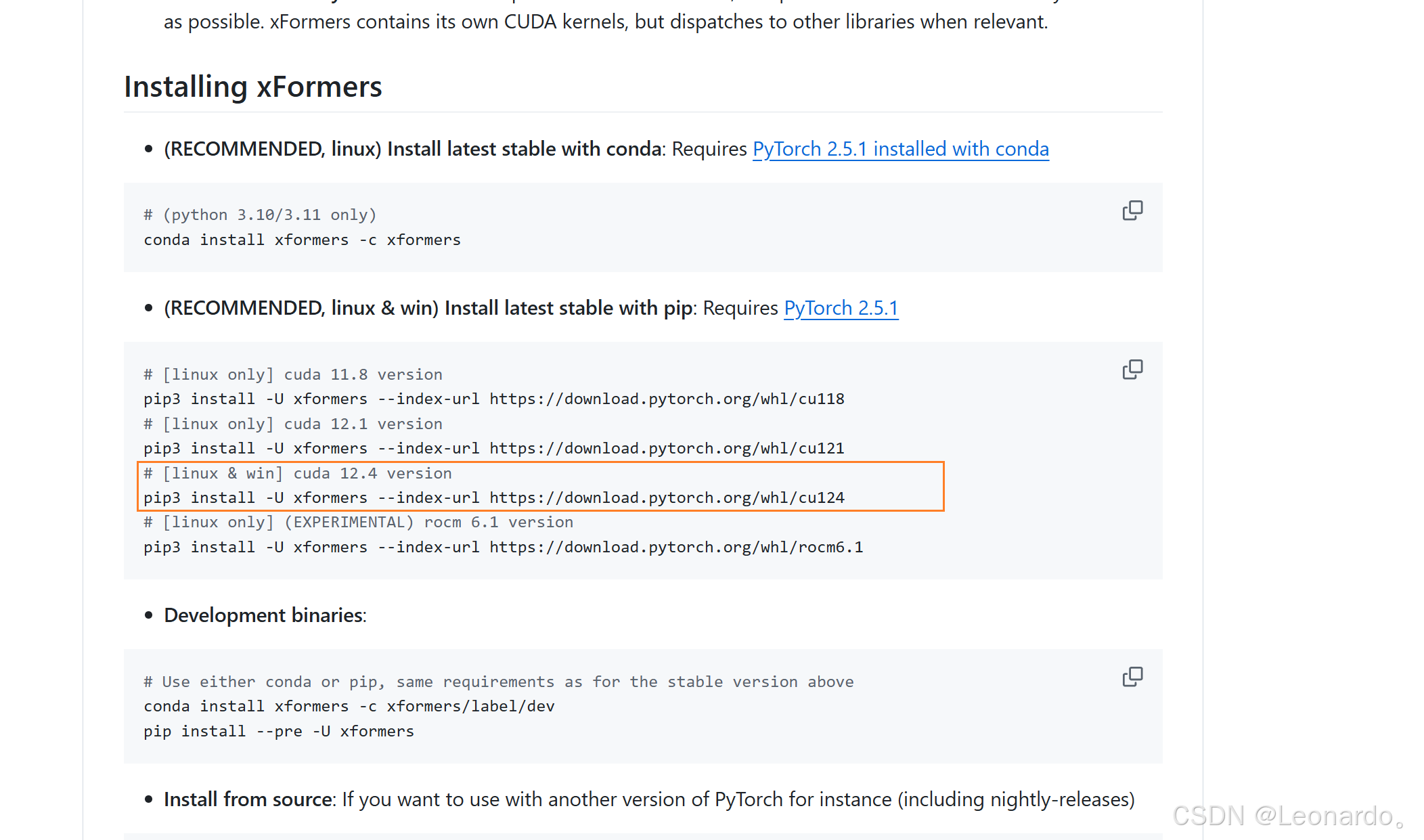The width and height of the screenshot is (1424, 840).
Task: Click the pip3 install command ending in cu118
Action: point(493,399)
